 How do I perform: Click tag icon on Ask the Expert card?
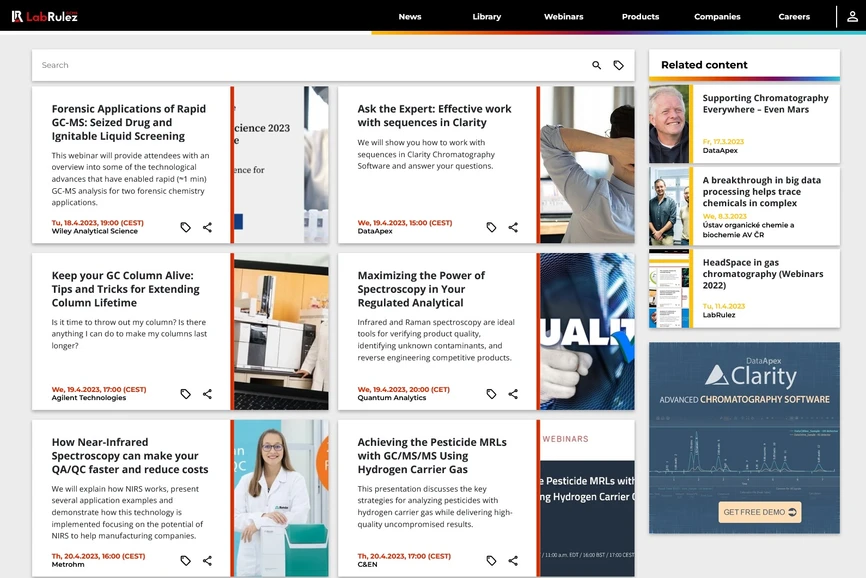point(492,227)
